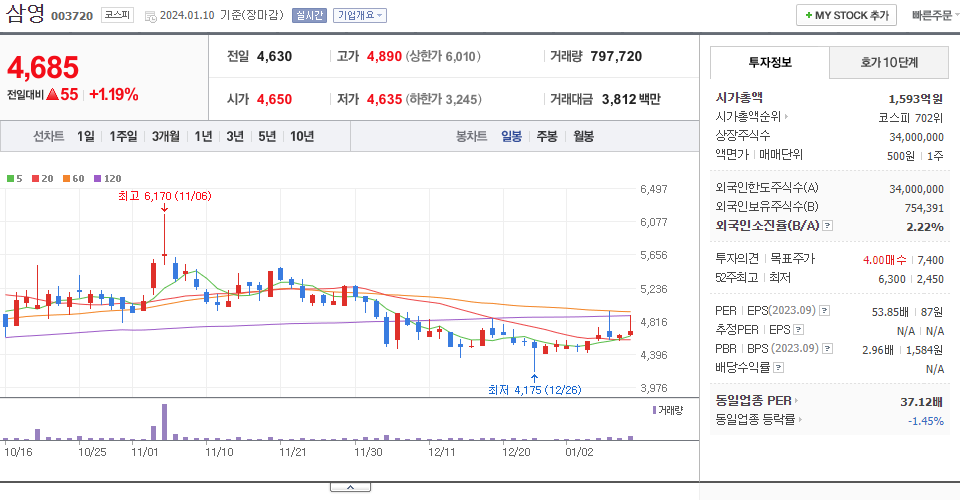Click the orange 60-day moving average swatch
This screenshot has height=500, width=960.
point(66,179)
